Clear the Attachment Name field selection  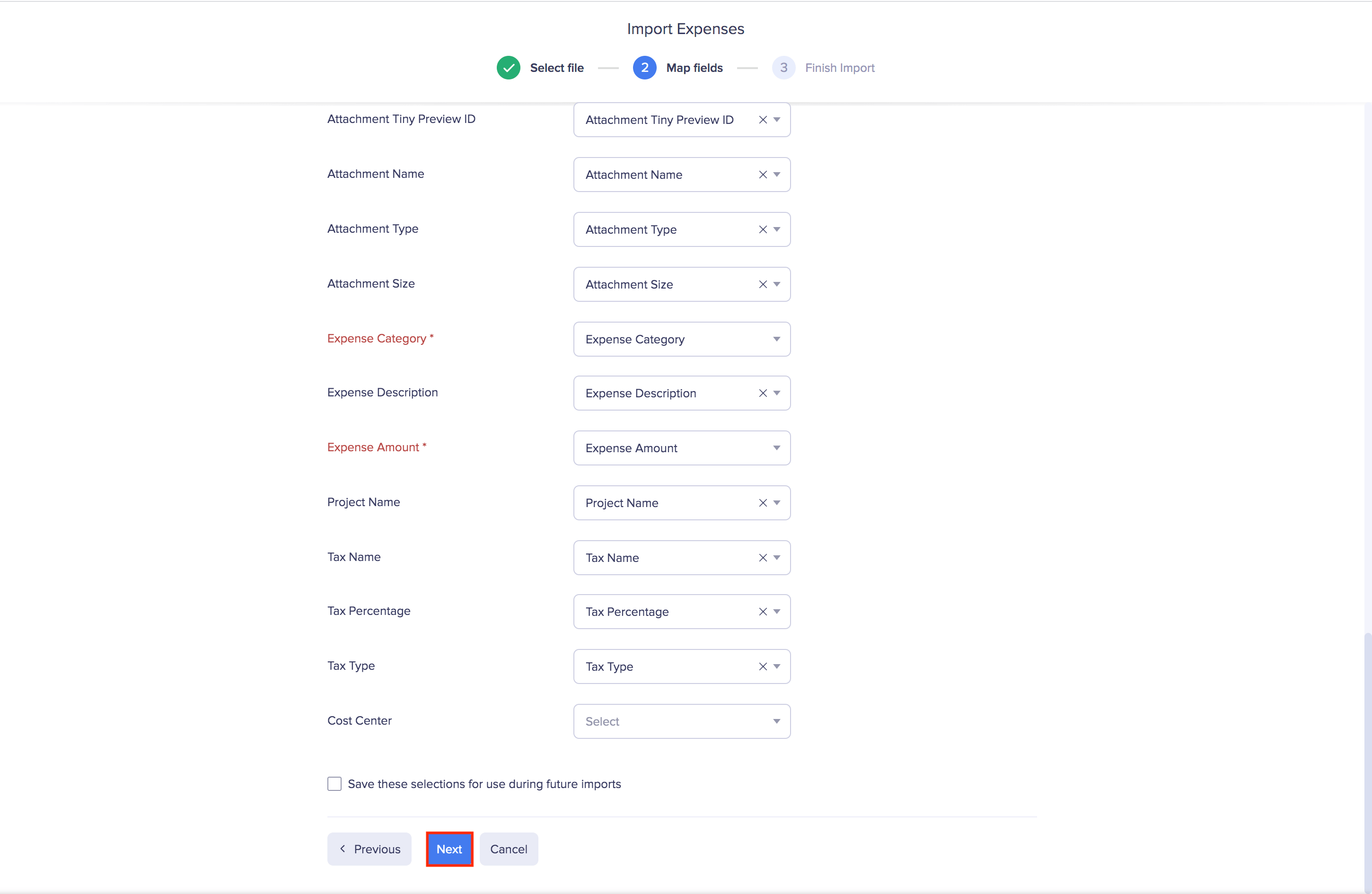coord(762,175)
